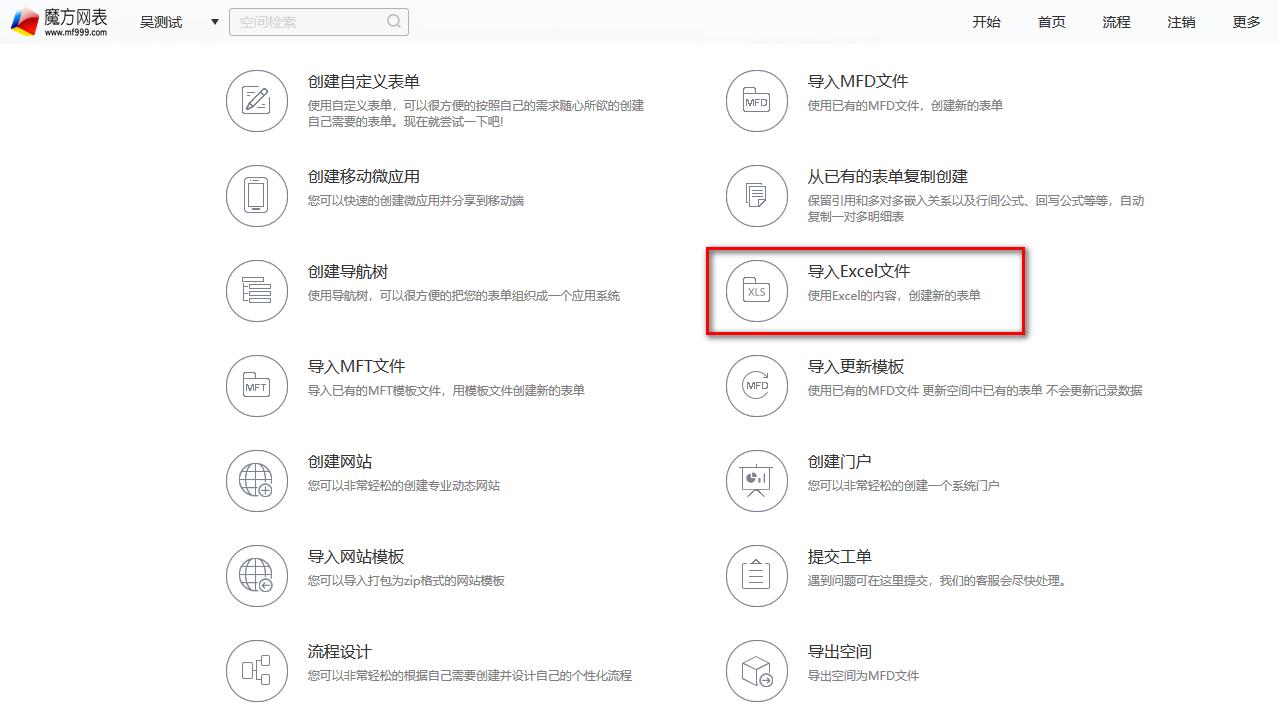Open the 导入网站模板 globe import icon
This screenshot has width=1278, height=718.
click(257, 576)
